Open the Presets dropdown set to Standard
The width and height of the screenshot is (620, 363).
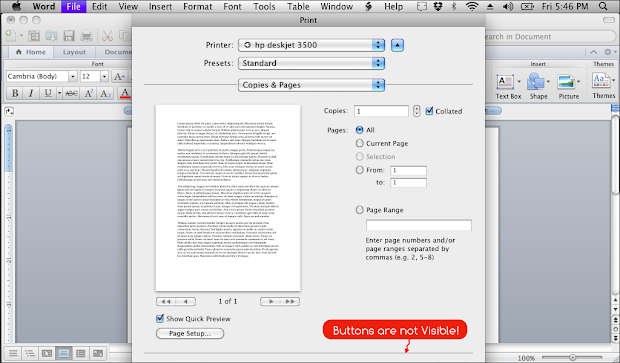[x=311, y=63]
